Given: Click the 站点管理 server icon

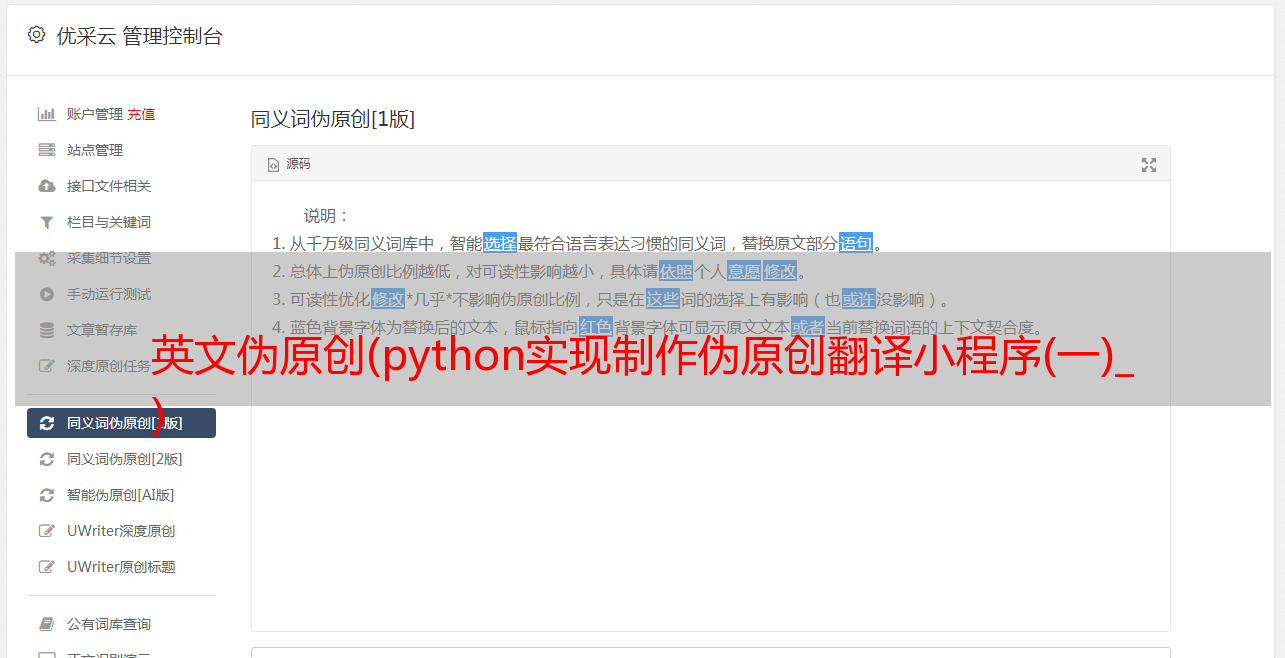Looking at the screenshot, I should 46,150.
